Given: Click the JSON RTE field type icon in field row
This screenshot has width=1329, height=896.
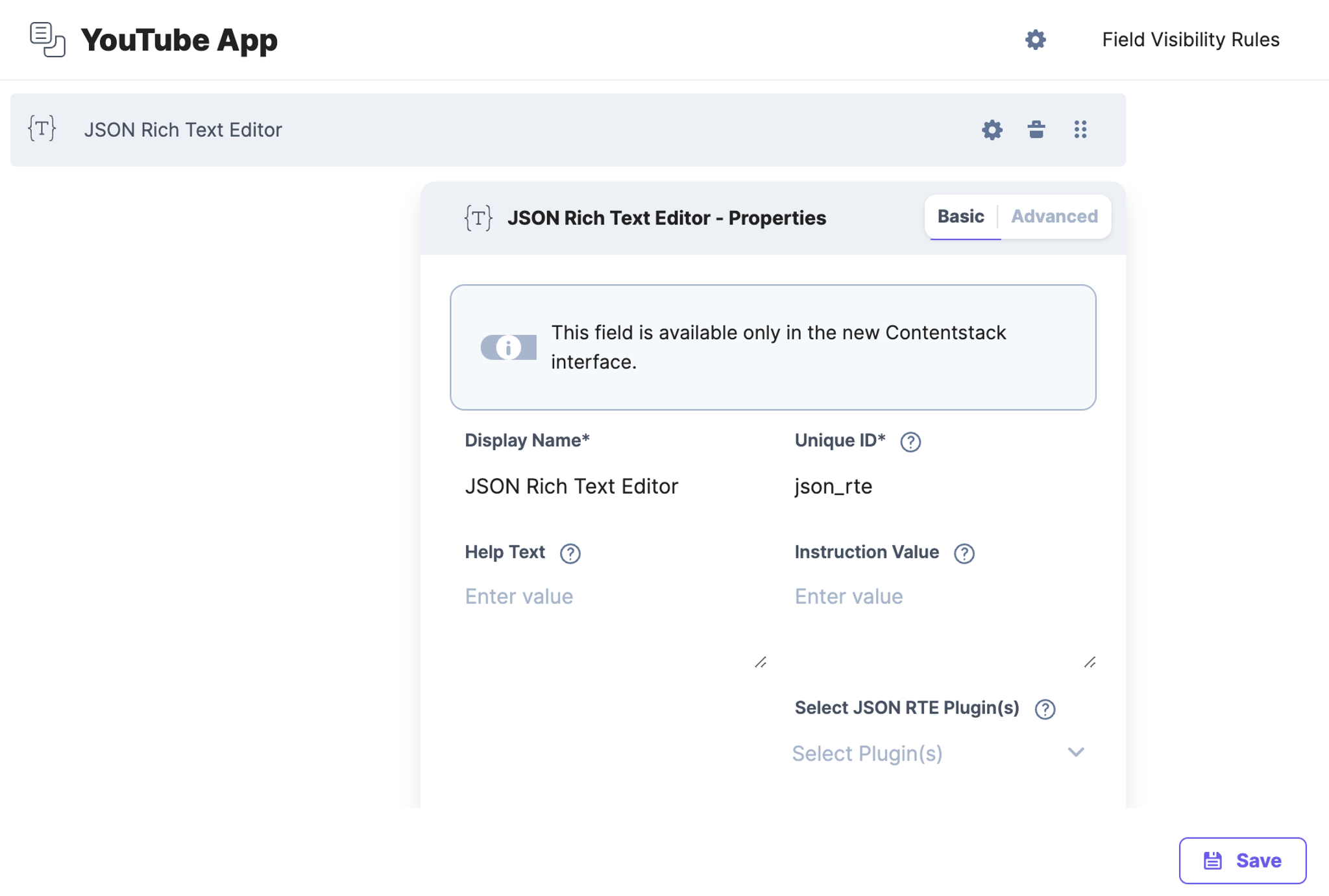Looking at the screenshot, I should coord(42,128).
